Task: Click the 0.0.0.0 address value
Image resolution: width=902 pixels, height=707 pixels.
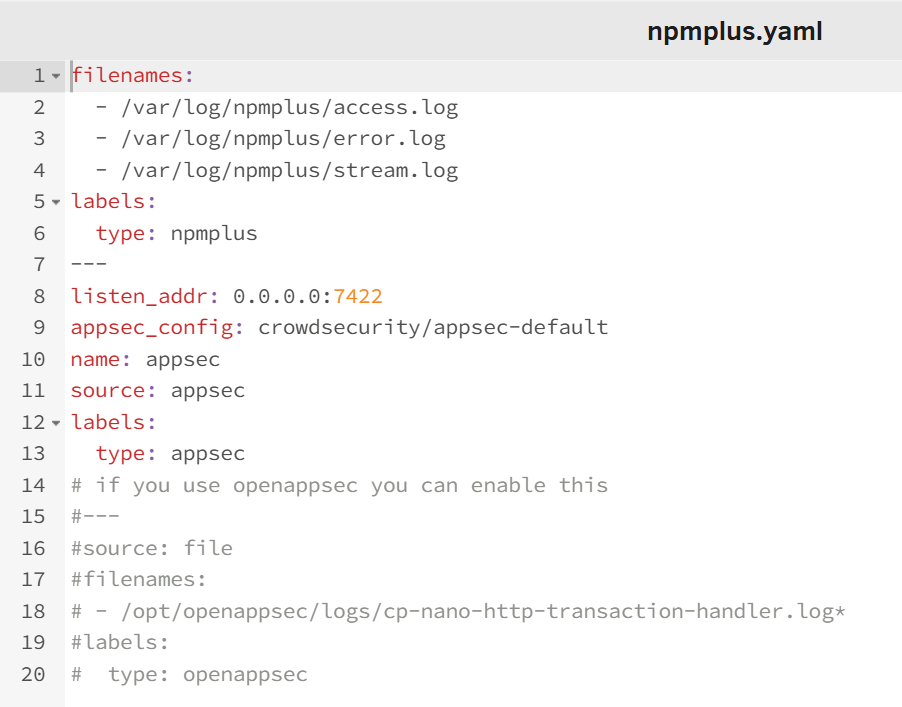Action: 277,296
